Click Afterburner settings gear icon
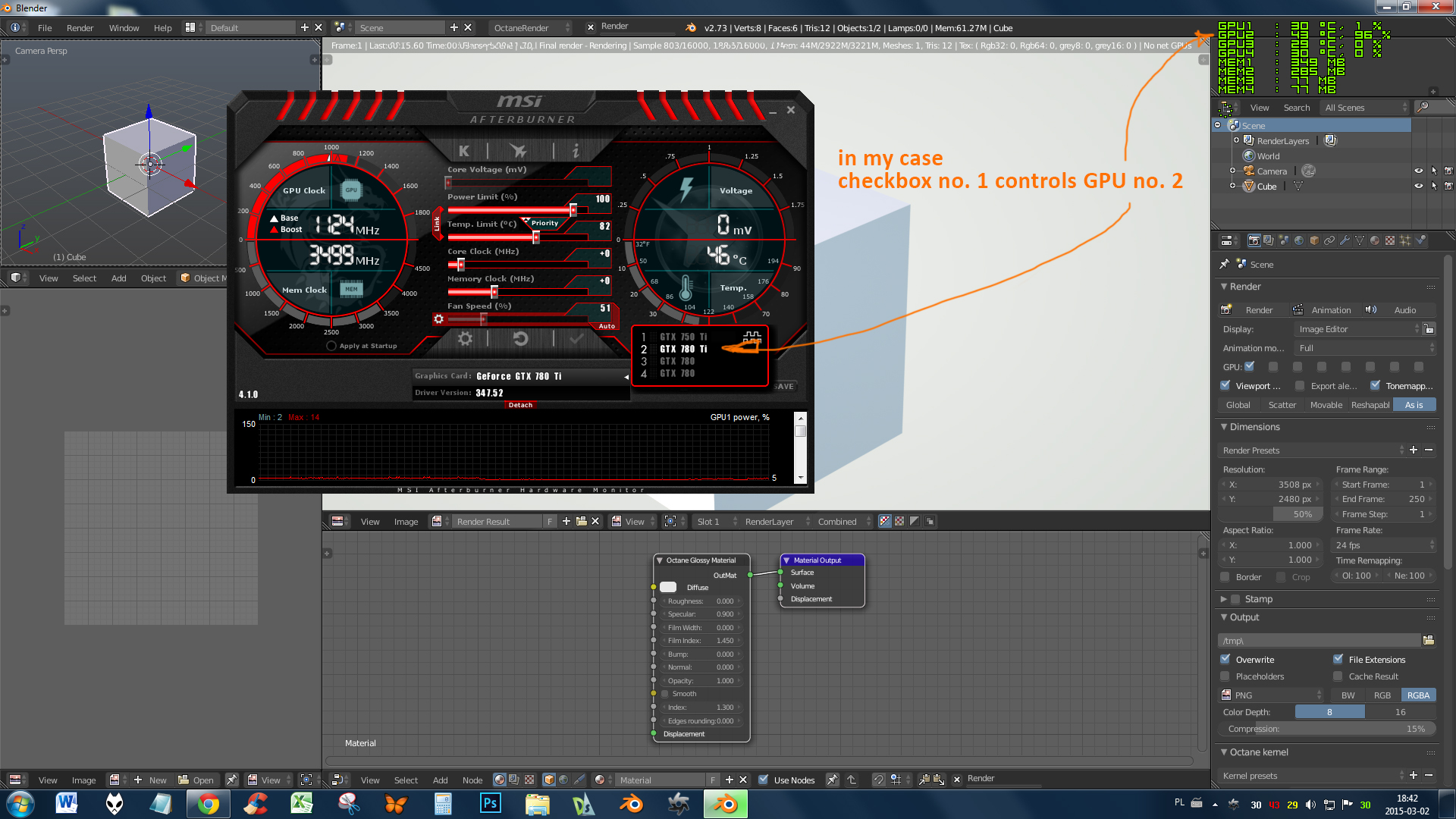This screenshot has width=1456, height=819. (x=465, y=339)
